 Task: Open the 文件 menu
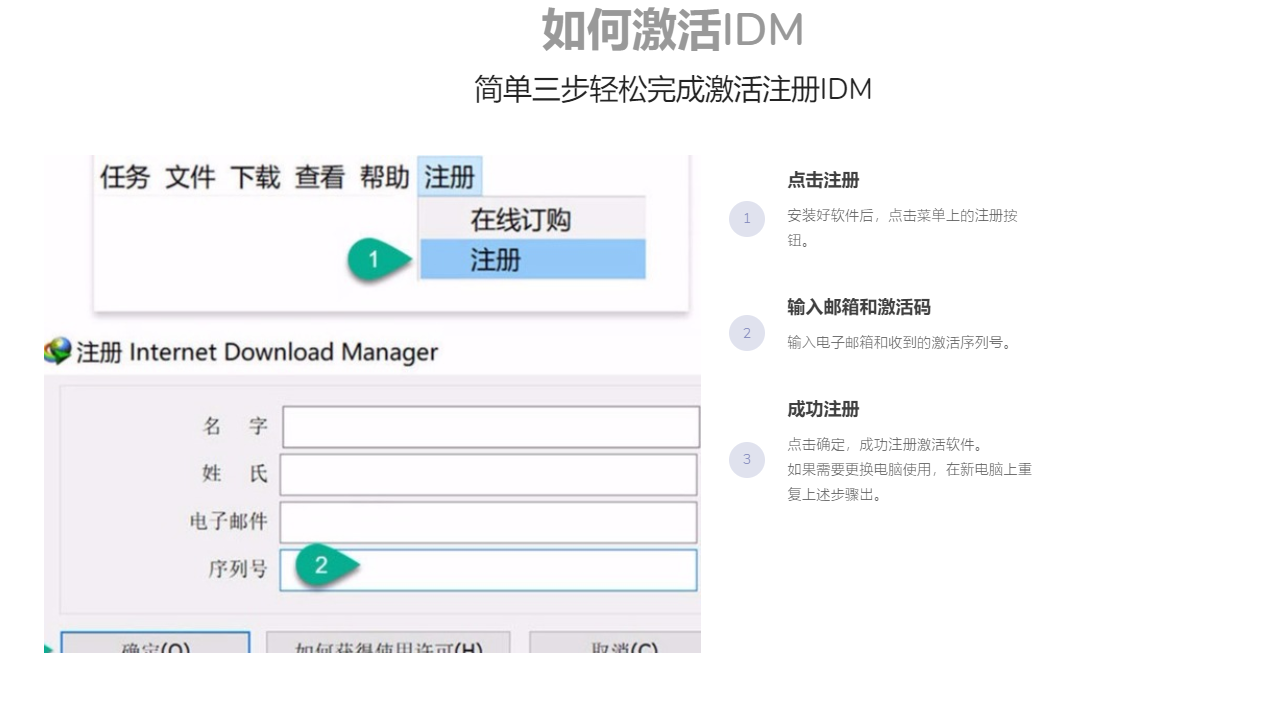(190, 178)
